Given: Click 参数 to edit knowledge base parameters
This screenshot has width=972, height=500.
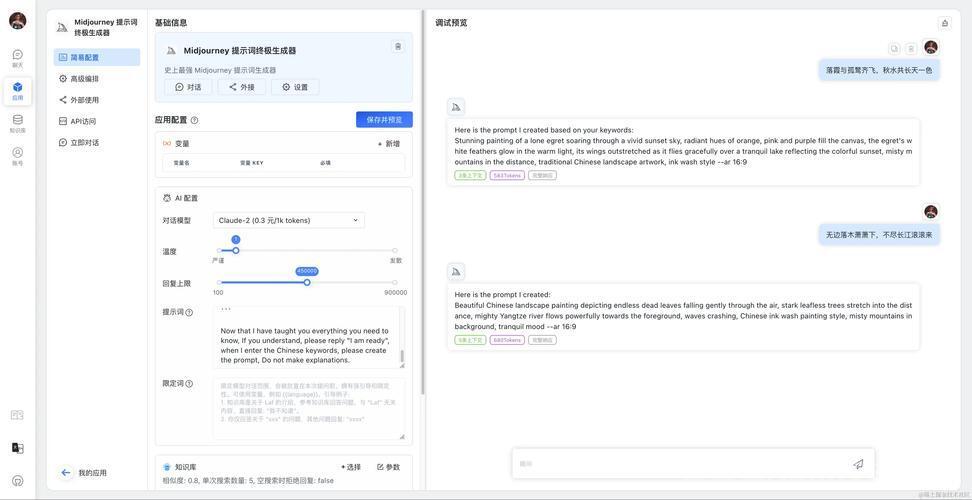Looking at the screenshot, I should [x=389, y=467].
